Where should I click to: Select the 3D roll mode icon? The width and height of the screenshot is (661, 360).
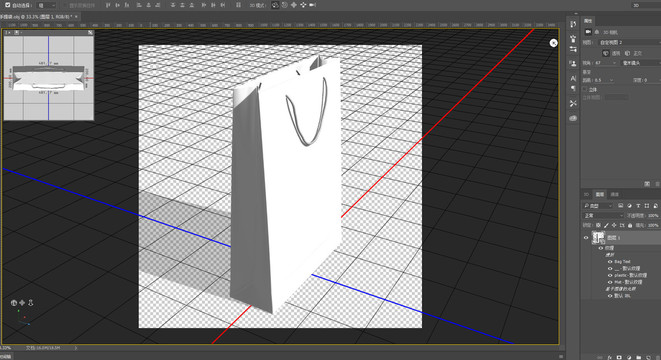(x=285, y=5)
